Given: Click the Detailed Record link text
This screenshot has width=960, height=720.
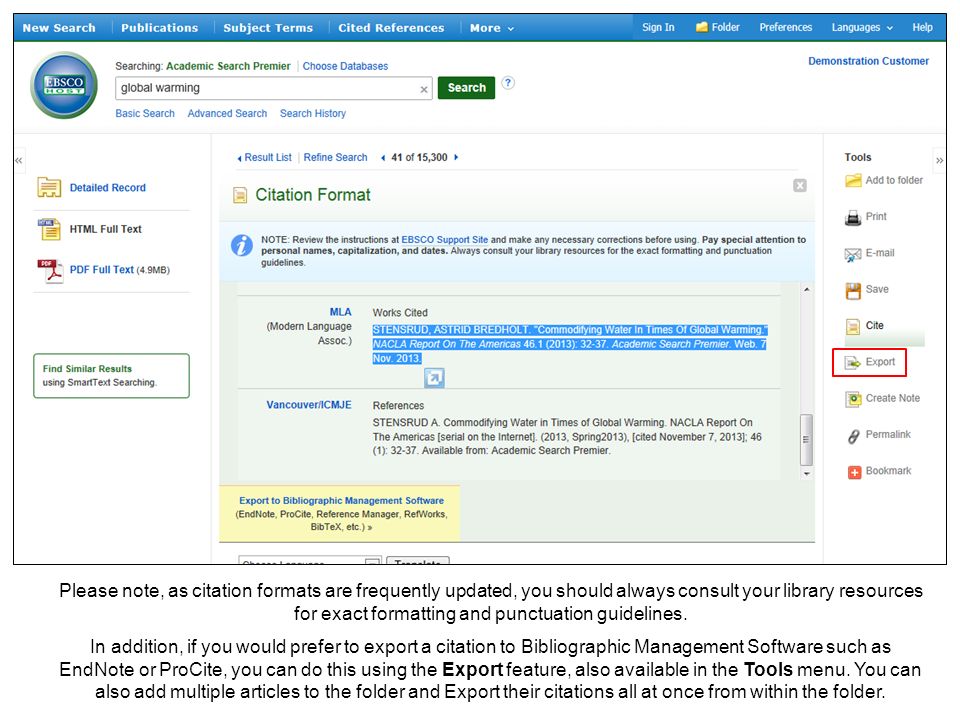Looking at the screenshot, I should pos(108,187).
